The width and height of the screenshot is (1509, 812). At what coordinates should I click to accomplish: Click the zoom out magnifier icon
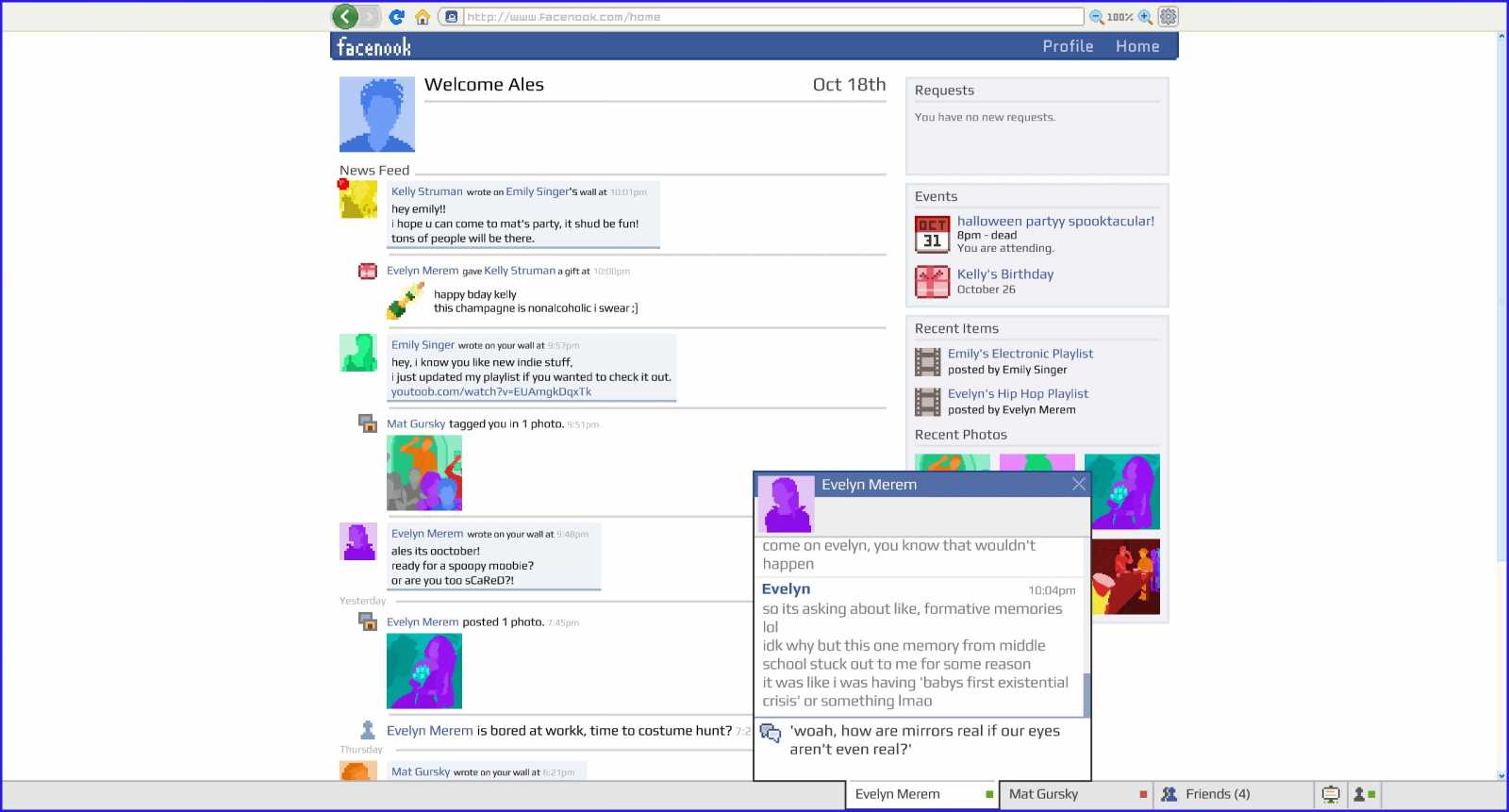pyautogui.click(x=1097, y=17)
